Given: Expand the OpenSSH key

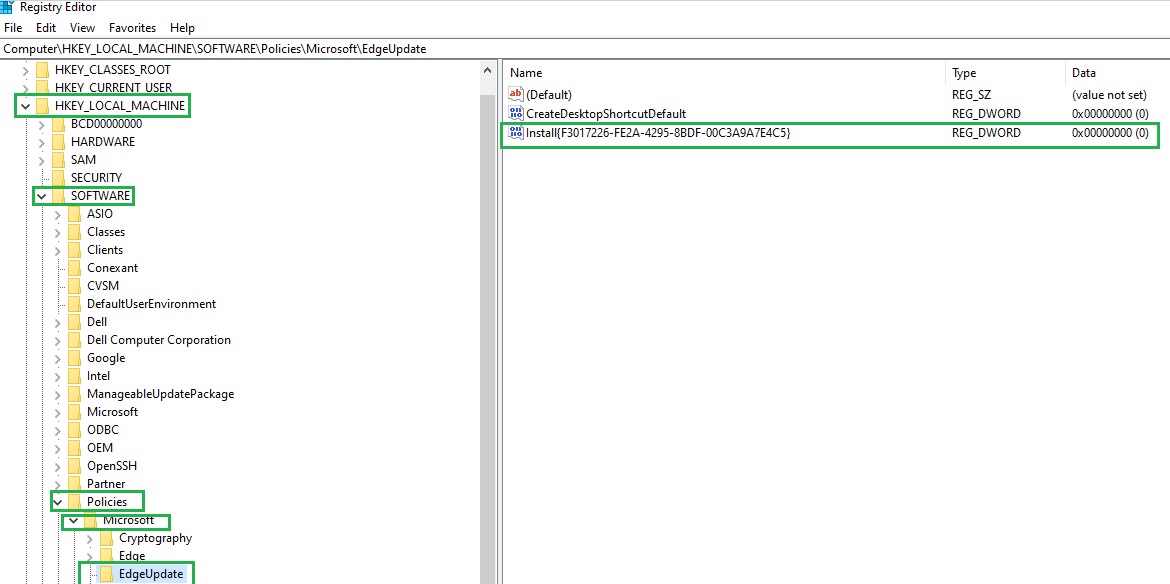Looking at the screenshot, I should [58, 465].
